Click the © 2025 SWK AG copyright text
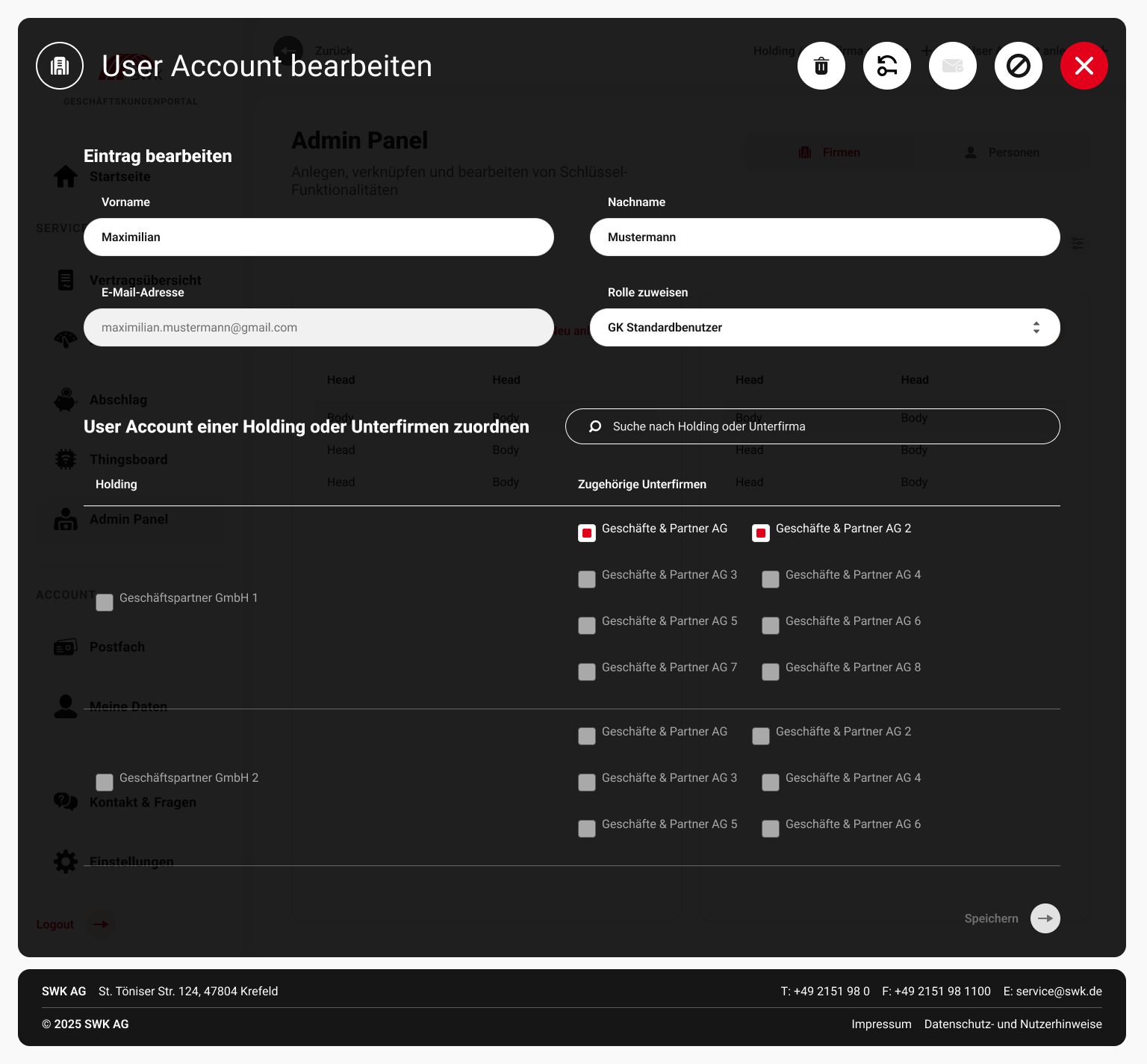Screen dimensions: 1147x1064 (x=85, y=1024)
